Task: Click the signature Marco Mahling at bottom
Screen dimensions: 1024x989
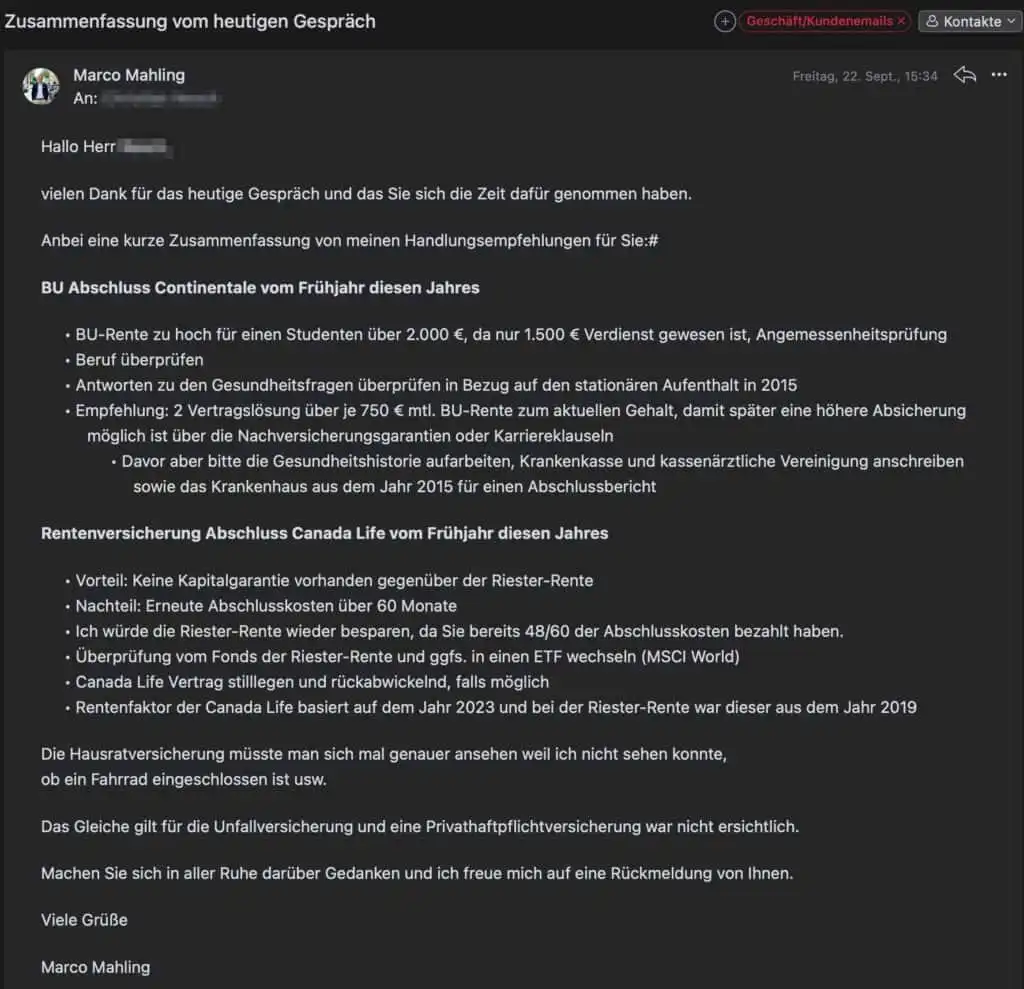Action: click(x=95, y=967)
